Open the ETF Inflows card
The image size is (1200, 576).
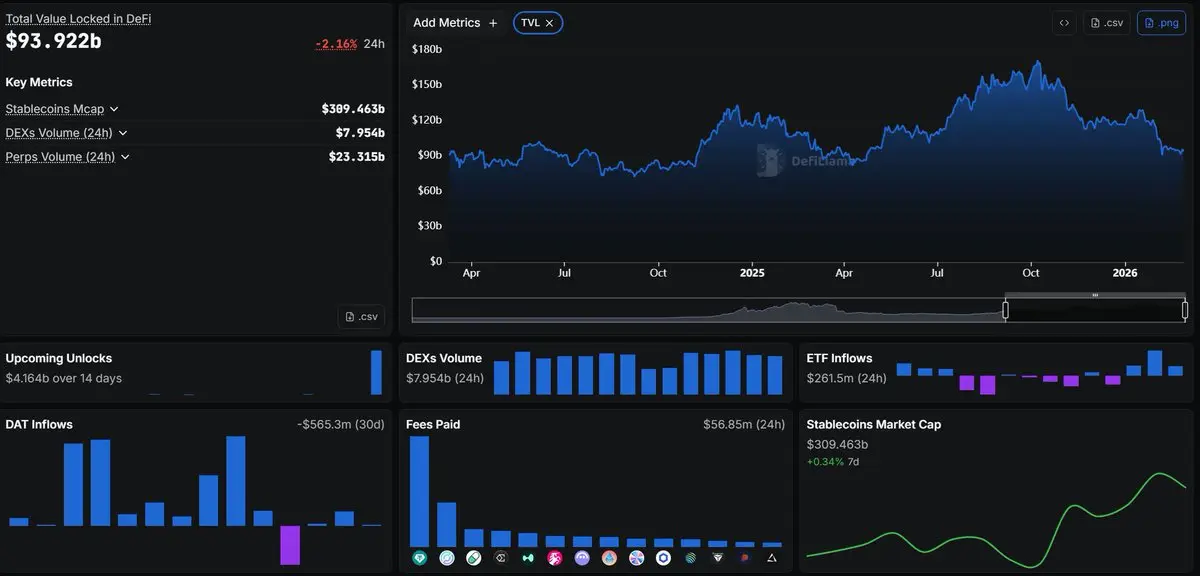839,358
